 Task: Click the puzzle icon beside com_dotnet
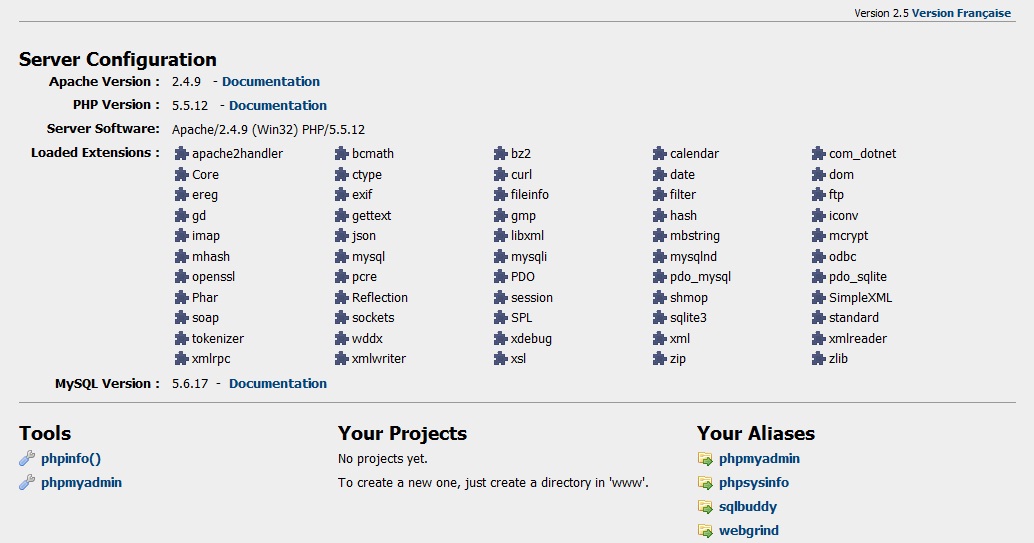pyautogui.click(x=820, y=154)
